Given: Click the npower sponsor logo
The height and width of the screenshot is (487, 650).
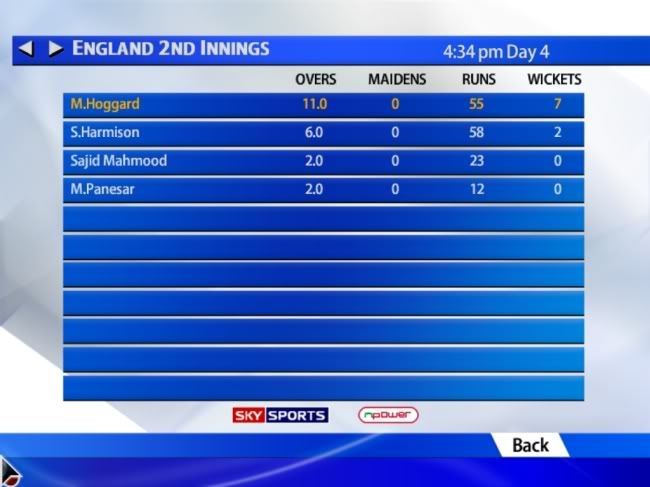Looking at the screenshot, I should click(x=388, y=415).
